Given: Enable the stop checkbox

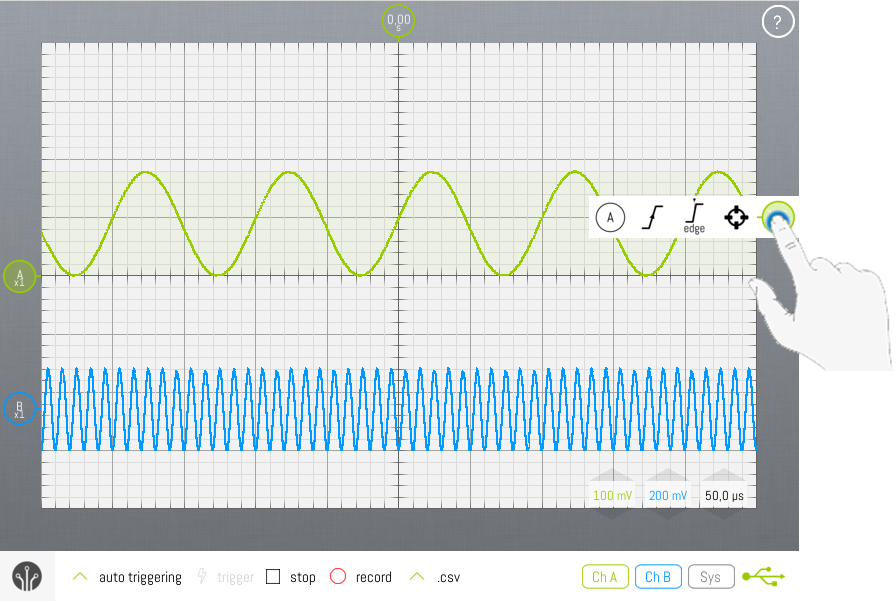Looking at the screenshot, I should pyautogui.click(x=273, y=577).
